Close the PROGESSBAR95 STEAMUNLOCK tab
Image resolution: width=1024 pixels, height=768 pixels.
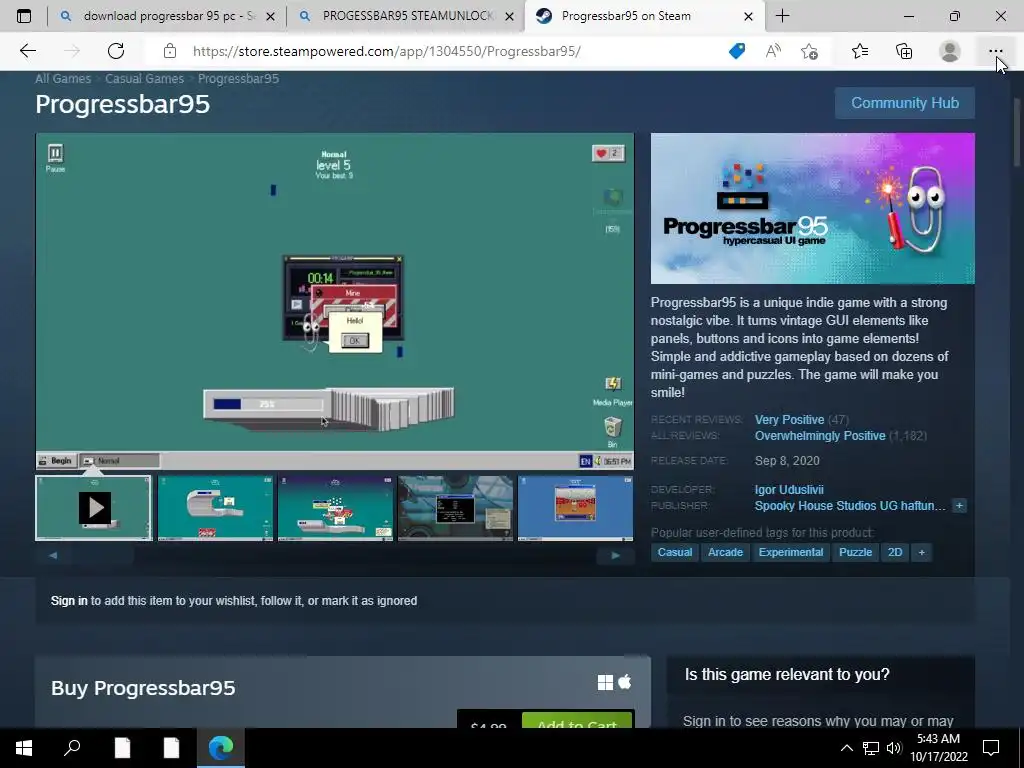tap(509, 16)
